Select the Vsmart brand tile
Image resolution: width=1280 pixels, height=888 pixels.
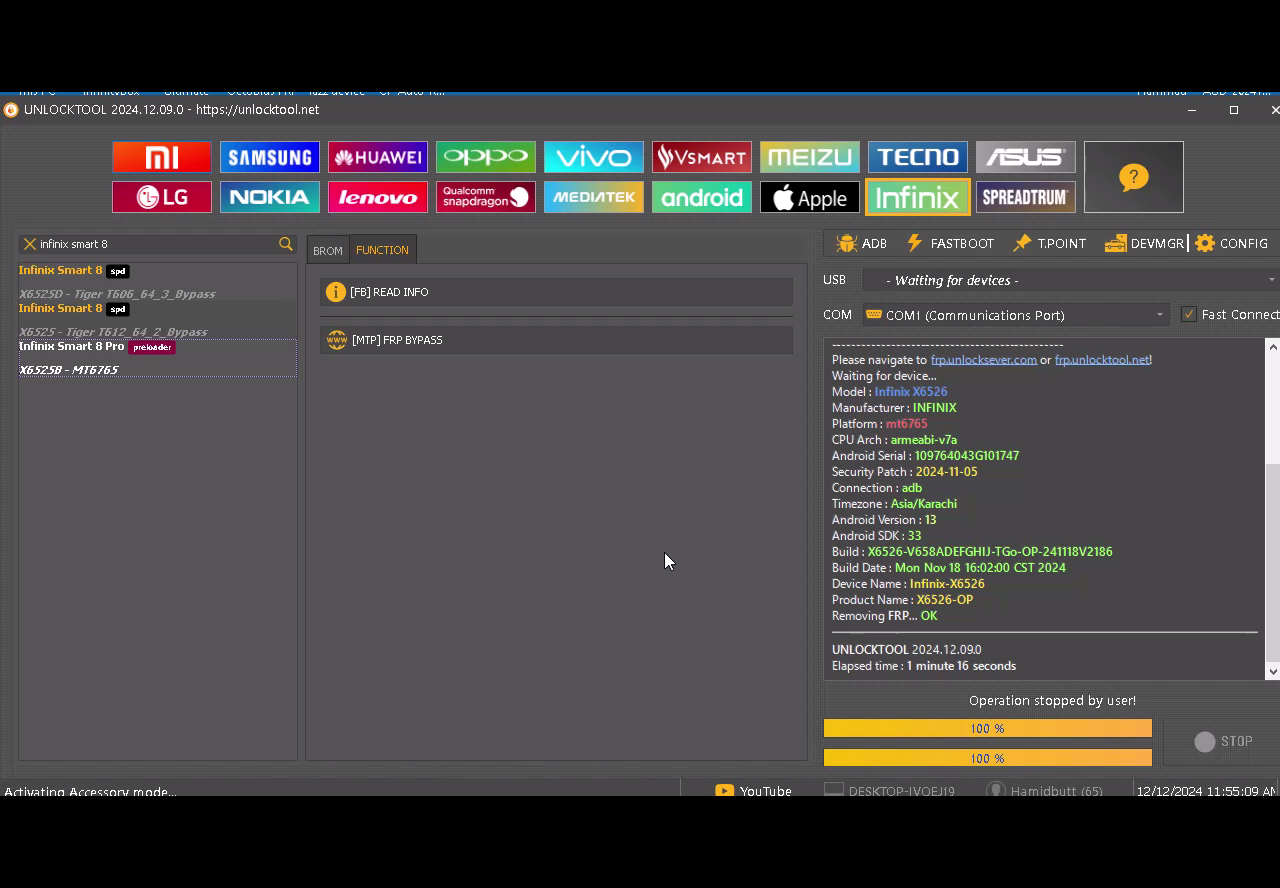(702, 157)
